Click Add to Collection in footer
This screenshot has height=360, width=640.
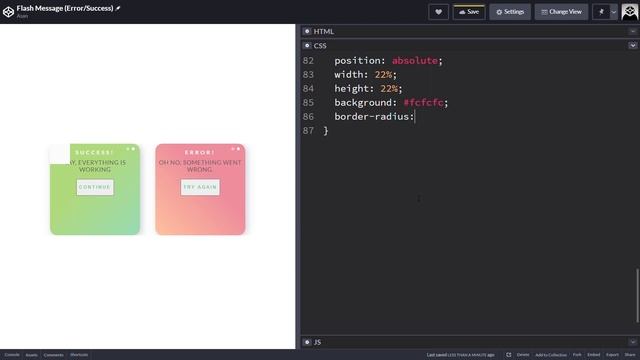pyautogui.click(x=550, y=355)
